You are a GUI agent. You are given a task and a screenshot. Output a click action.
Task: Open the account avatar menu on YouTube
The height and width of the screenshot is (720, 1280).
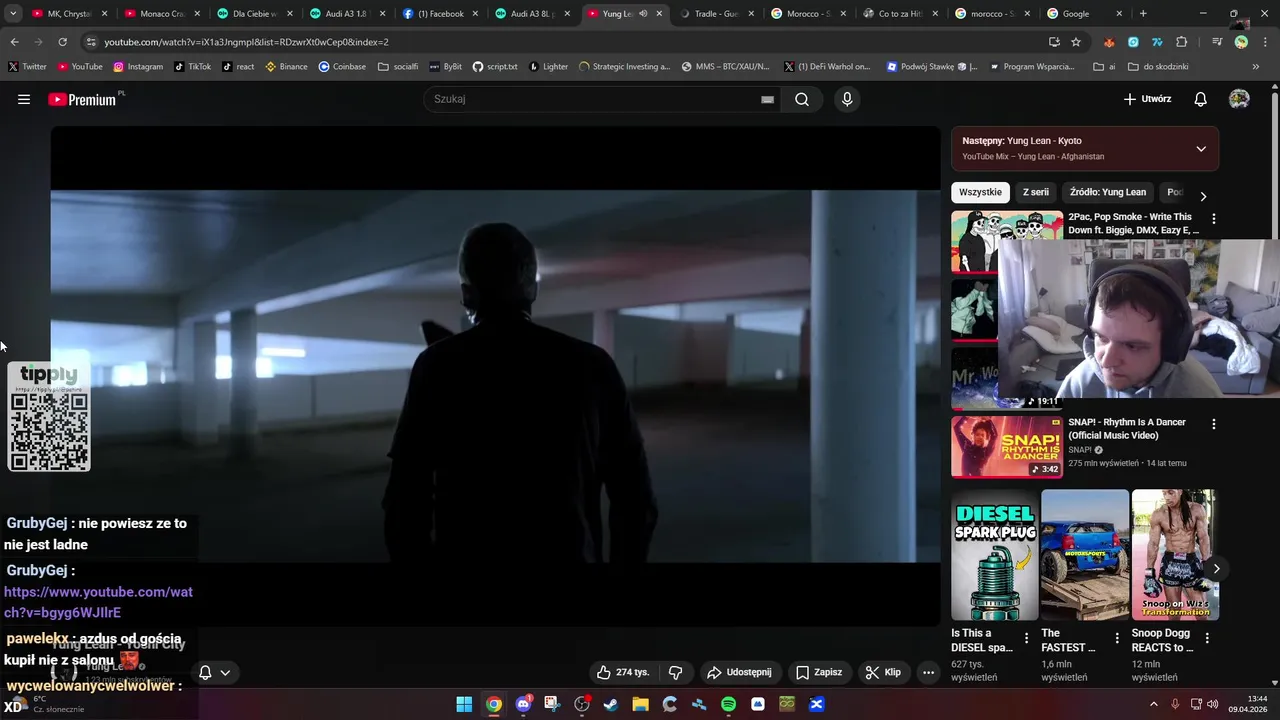click(x=1239, y=99)
